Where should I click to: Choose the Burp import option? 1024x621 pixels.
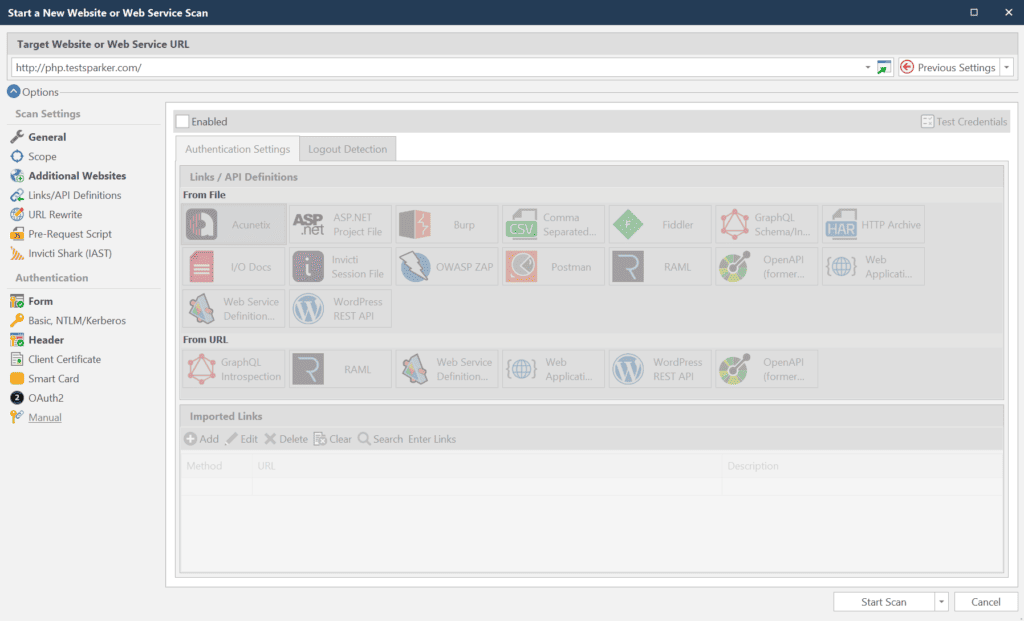click(x=415, y=225)
